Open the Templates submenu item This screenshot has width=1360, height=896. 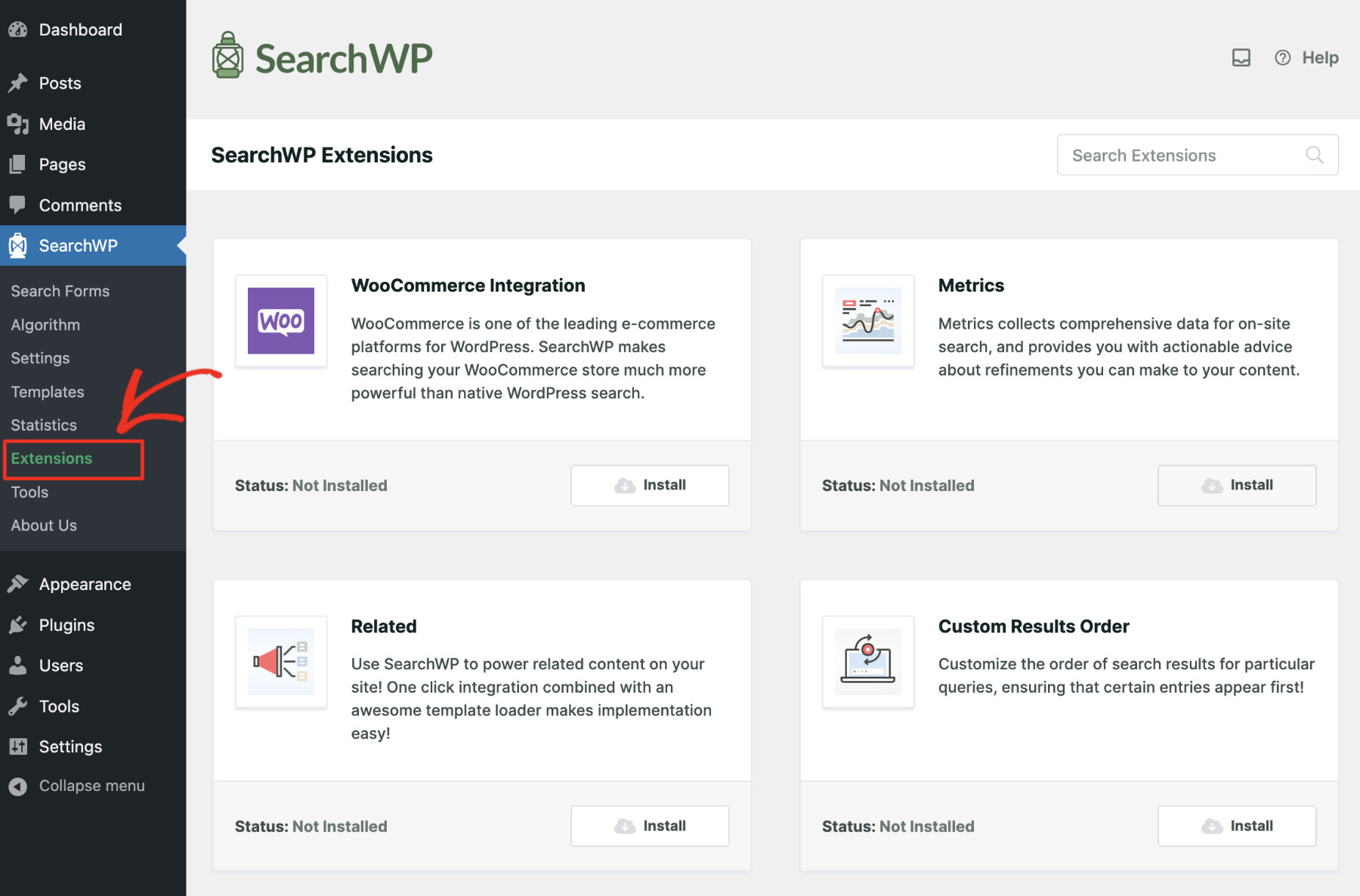(48, 391)
